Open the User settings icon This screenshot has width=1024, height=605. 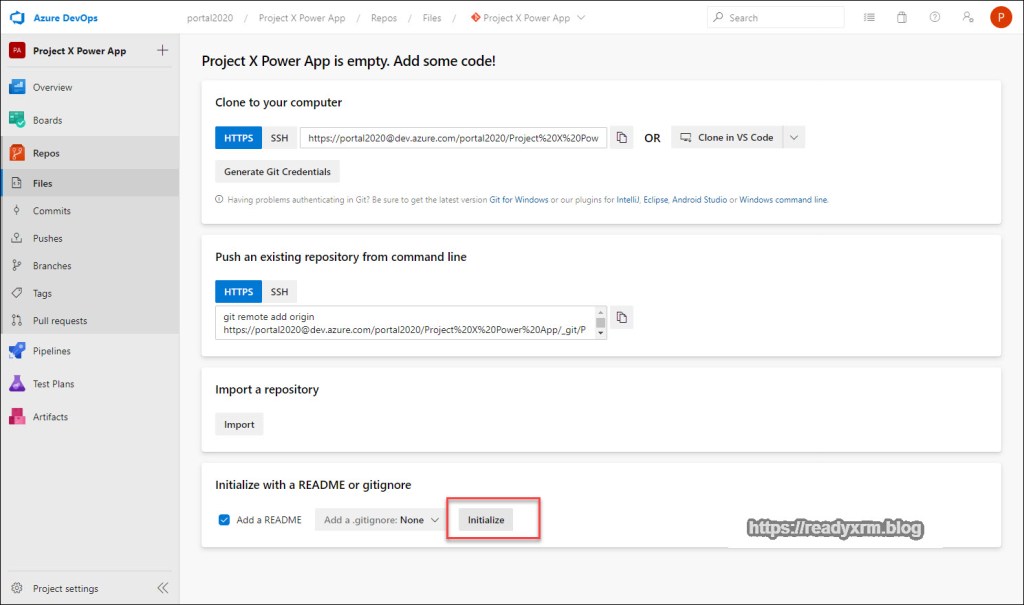967,18
